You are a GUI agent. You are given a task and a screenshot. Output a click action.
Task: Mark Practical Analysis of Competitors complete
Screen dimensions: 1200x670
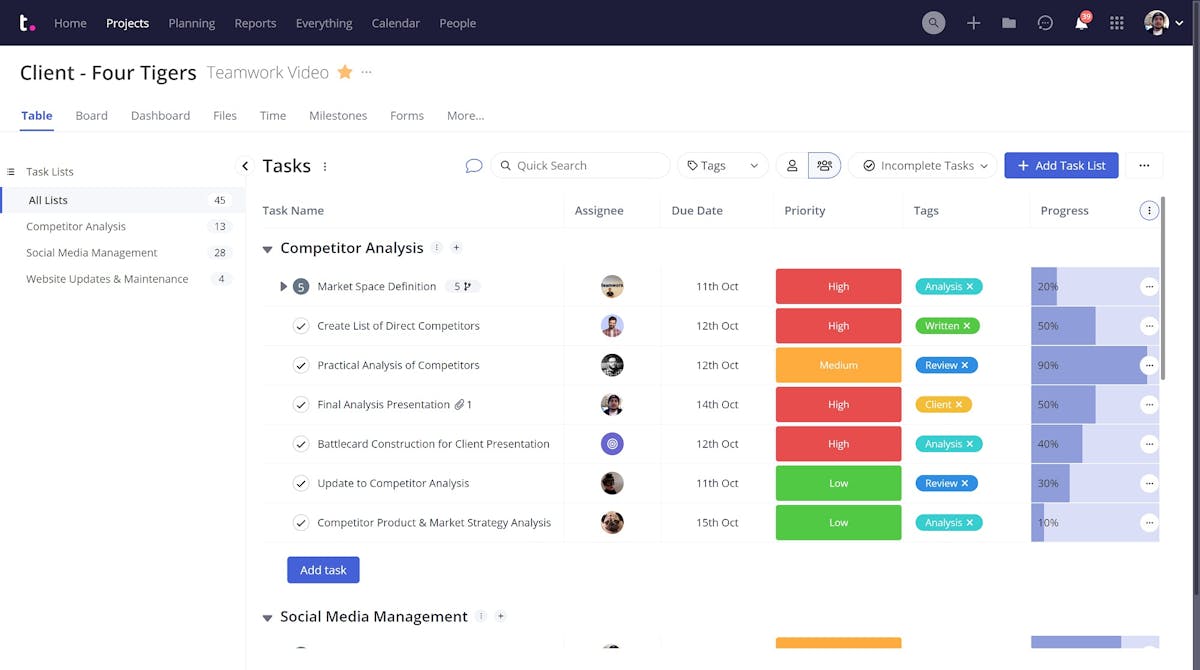tap(300, 365)
